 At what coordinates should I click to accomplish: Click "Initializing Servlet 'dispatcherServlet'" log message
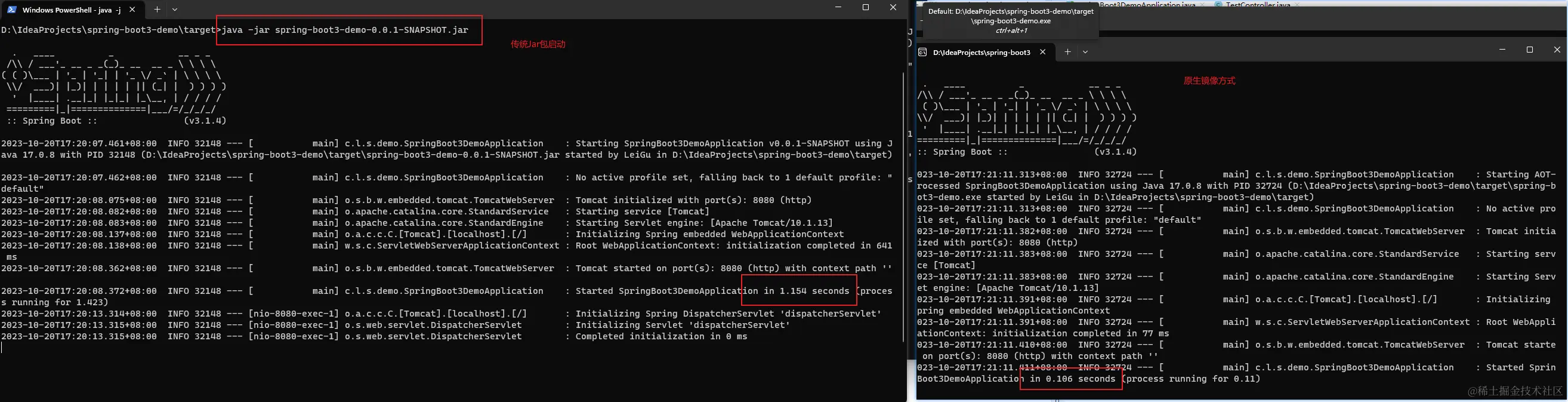pyautogui.click(x=683, y=324)
